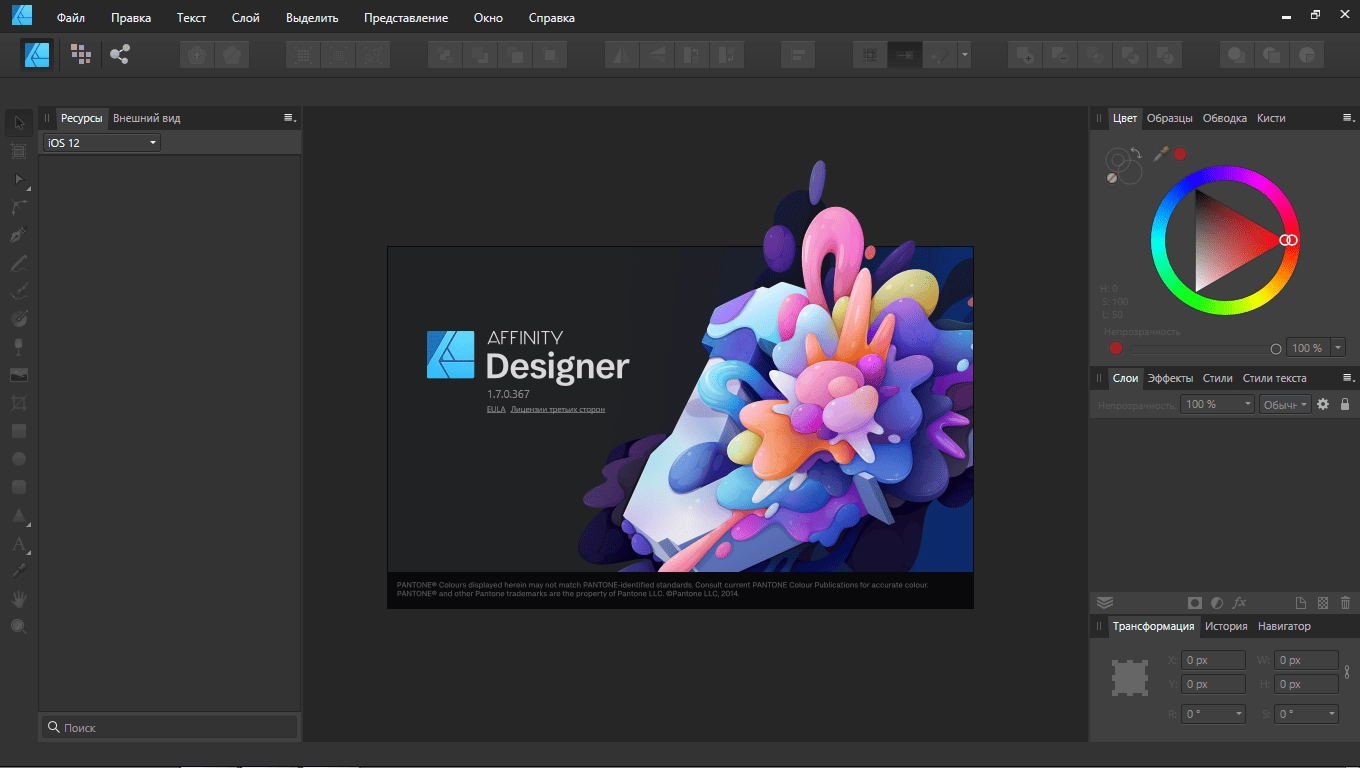The image size is (1360, 768).
Task: Switch to История tab
Action: tap(1226, 626)
